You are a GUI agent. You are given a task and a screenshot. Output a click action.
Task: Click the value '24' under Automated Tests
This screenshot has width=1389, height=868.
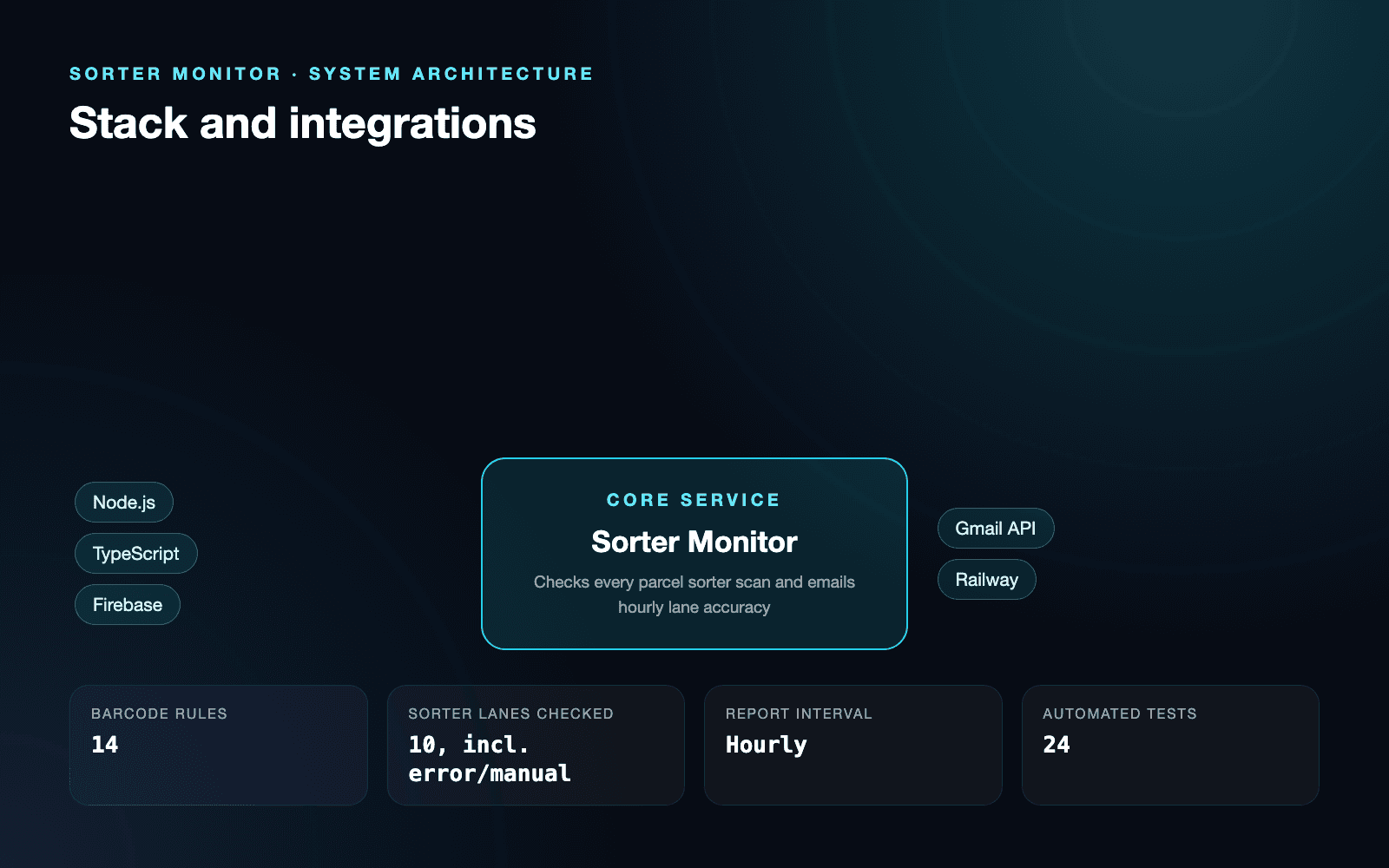click(1057, 745)
